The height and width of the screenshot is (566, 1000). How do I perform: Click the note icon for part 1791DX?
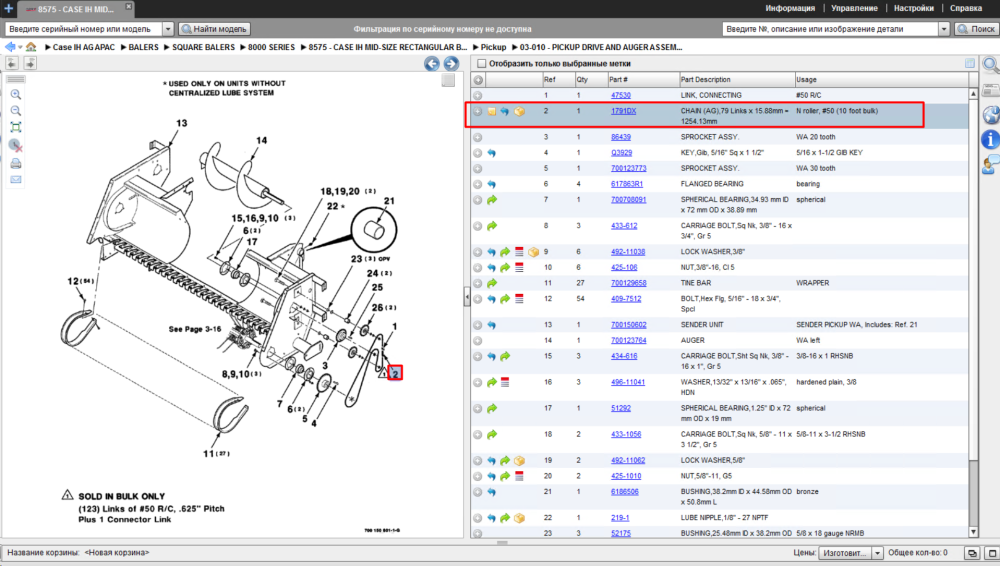tap(492, 112)
